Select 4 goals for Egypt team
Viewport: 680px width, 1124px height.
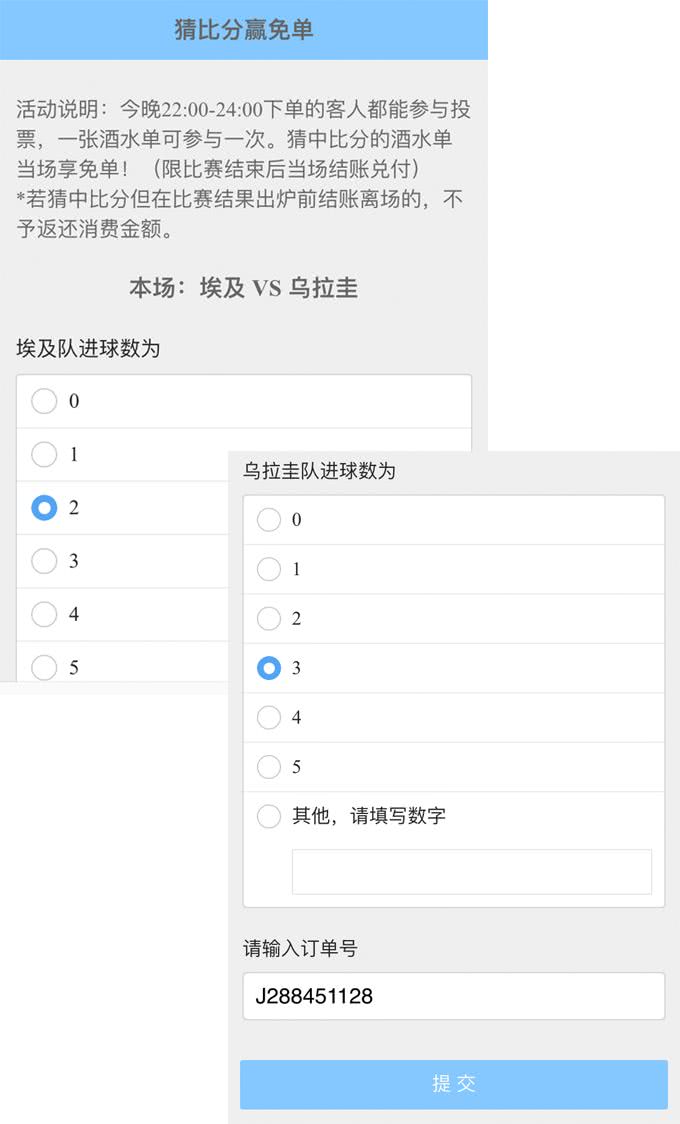44,614
